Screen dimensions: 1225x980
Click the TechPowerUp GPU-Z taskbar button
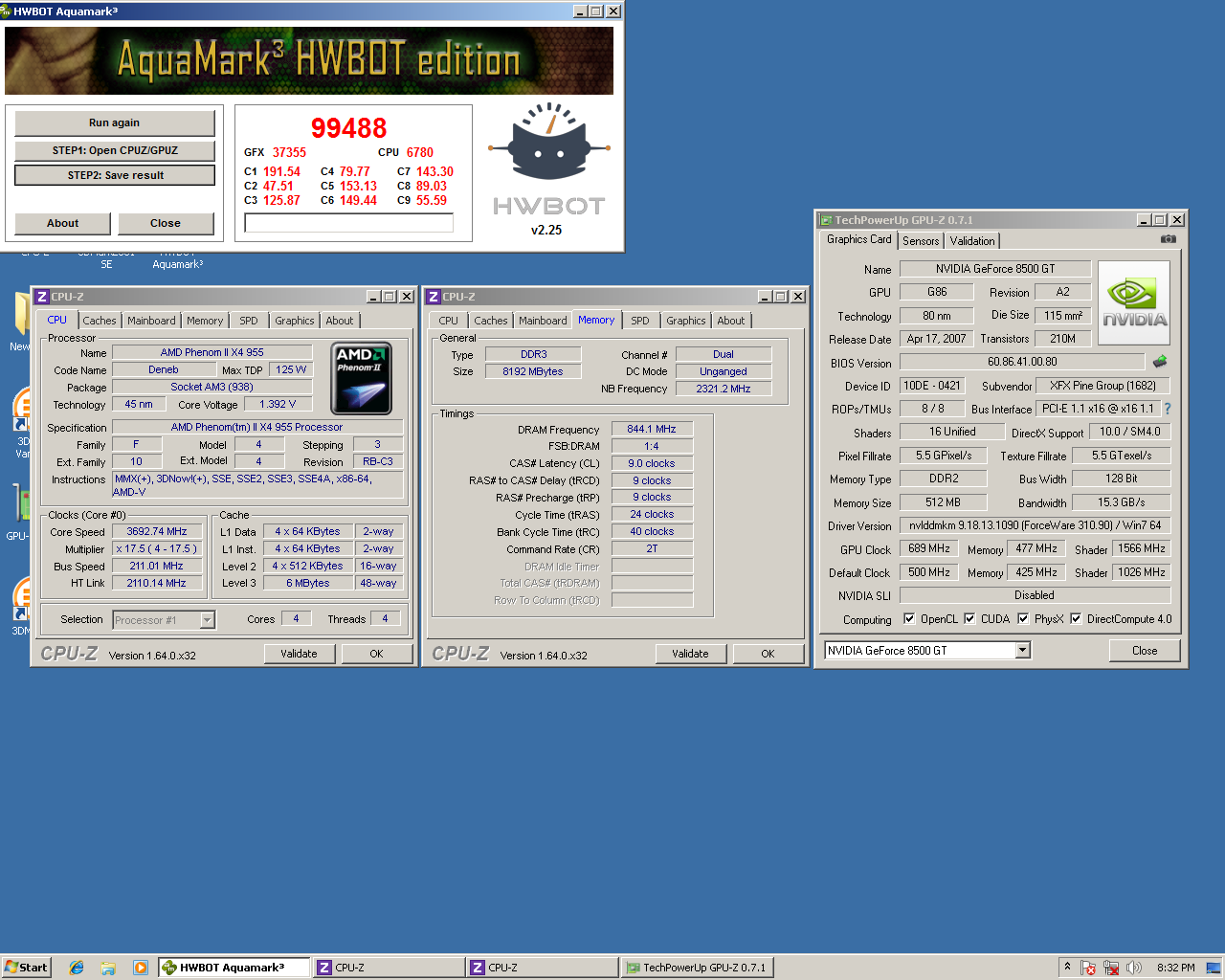[x=697, y=968]
